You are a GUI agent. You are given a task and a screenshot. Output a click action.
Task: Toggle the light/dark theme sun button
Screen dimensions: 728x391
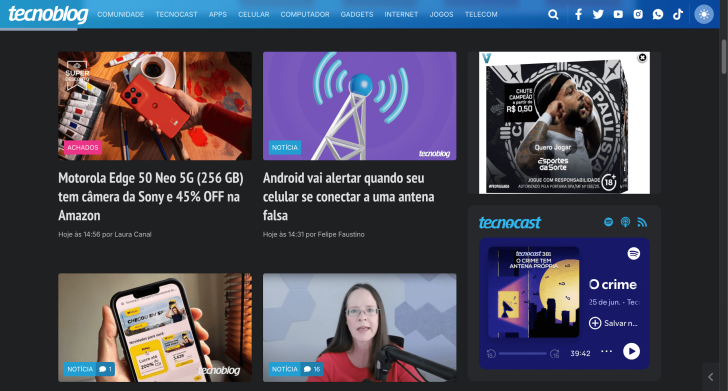[x=704, y=14]
